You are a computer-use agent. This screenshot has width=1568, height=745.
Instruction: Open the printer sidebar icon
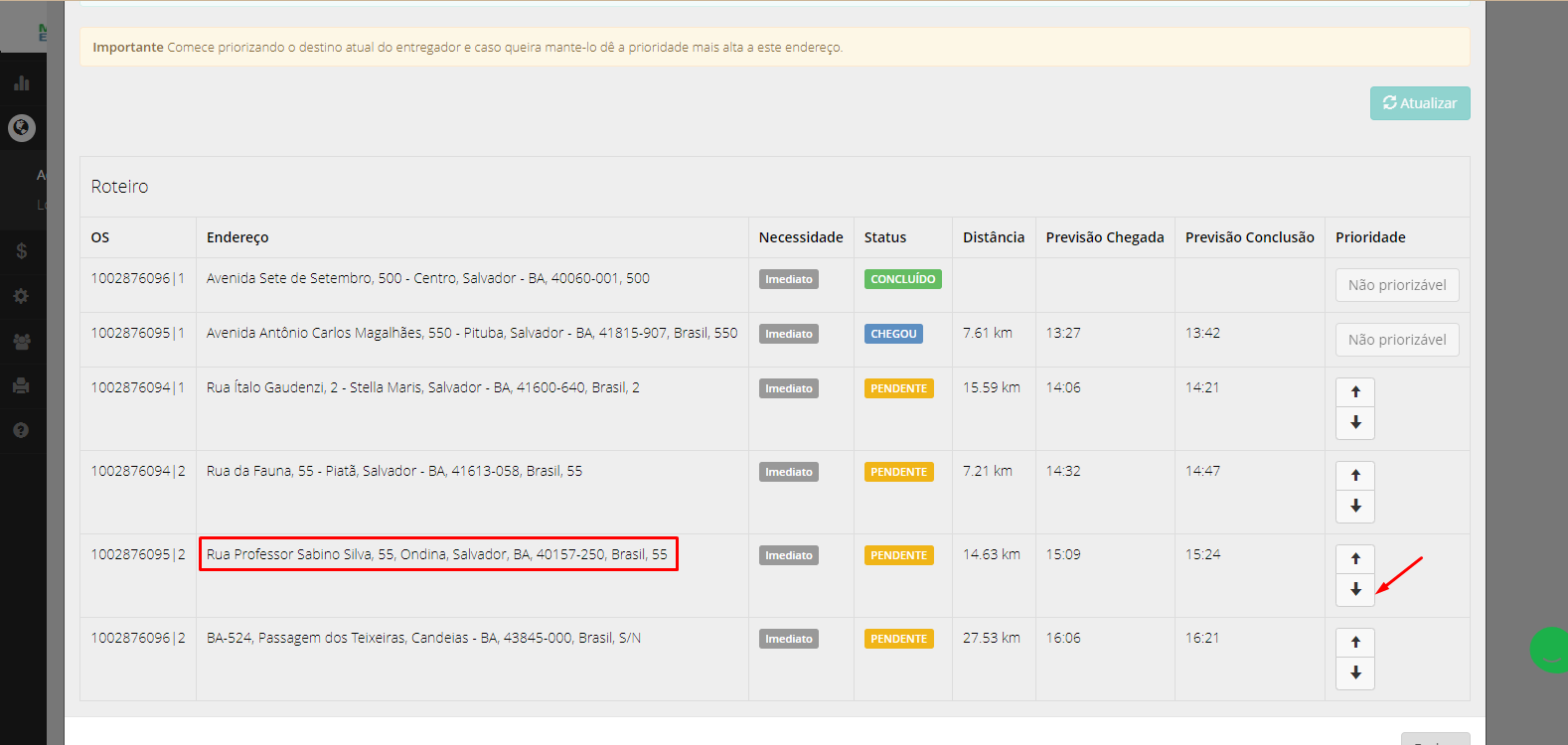[x=22, y=385]
